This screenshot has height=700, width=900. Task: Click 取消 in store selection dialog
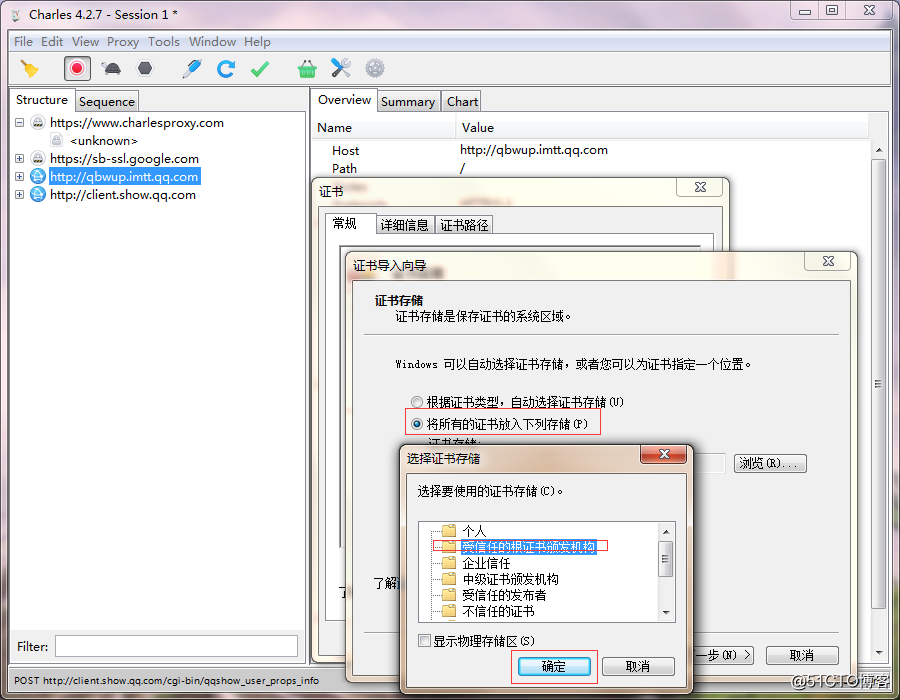(638, 666)
